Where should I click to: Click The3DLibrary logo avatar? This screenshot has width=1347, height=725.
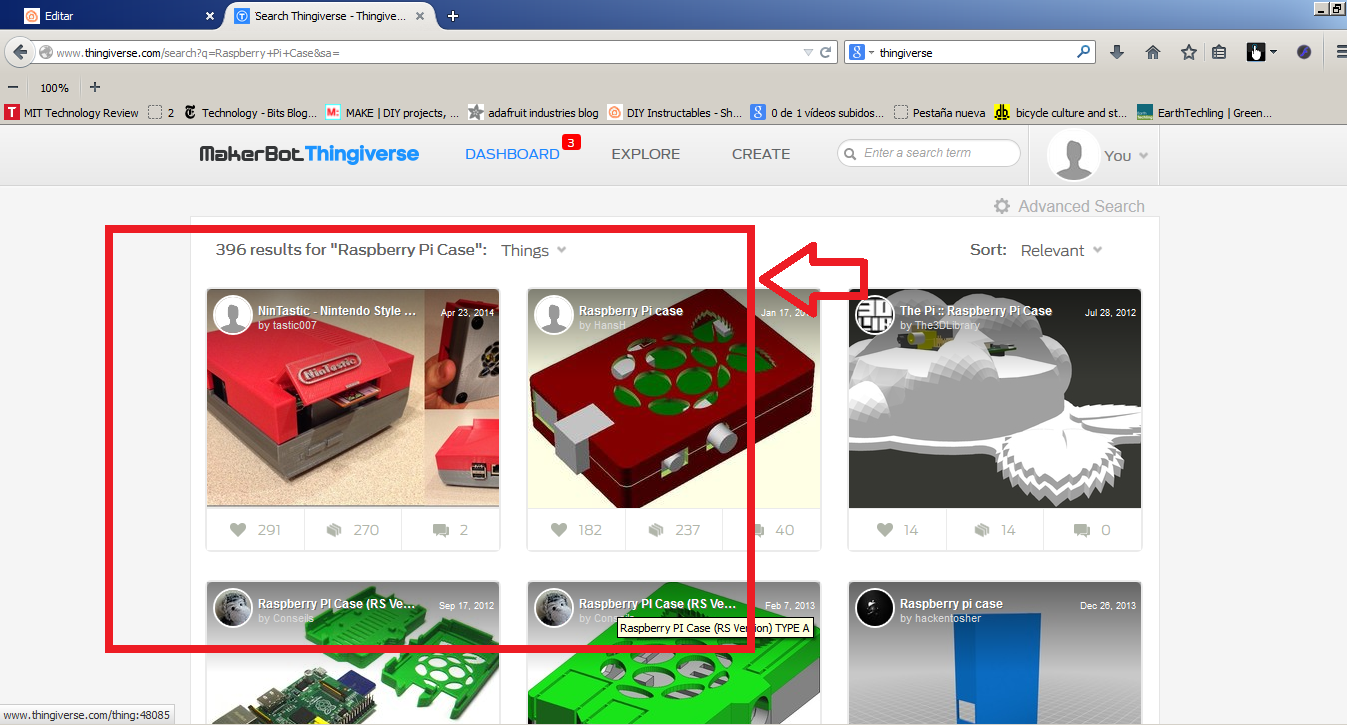[x=875, y=315]
